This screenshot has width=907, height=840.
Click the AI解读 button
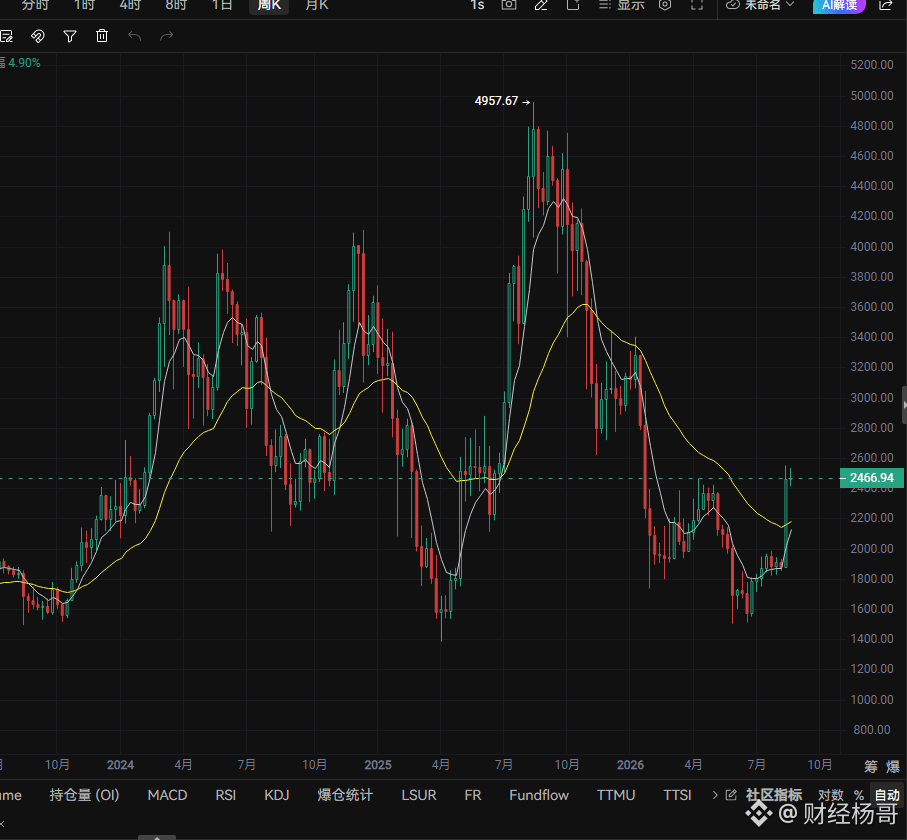(x=839, y=5)
